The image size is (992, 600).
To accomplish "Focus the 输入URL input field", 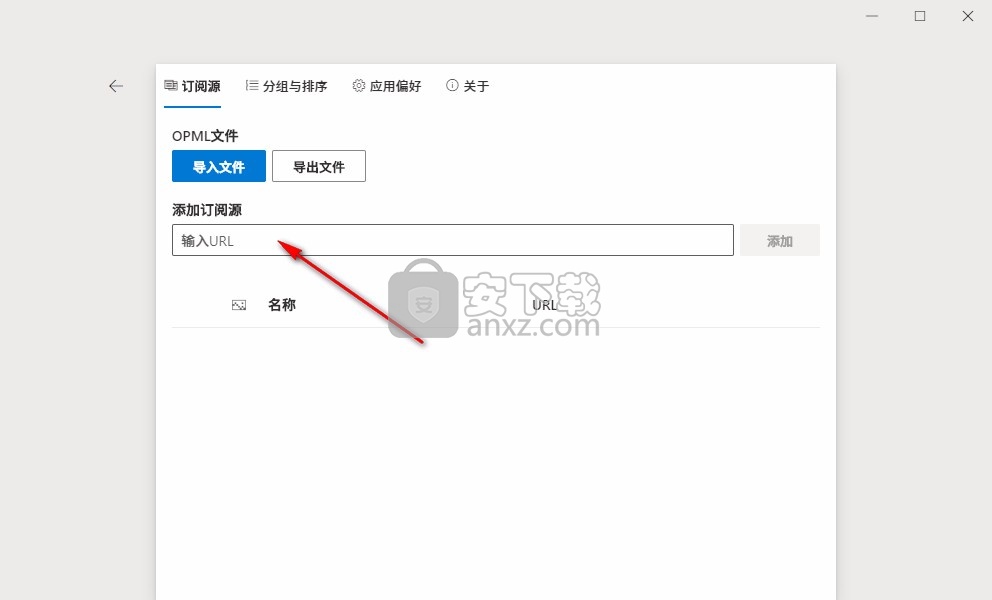I will pyautogui.click(x=453, y=241).
